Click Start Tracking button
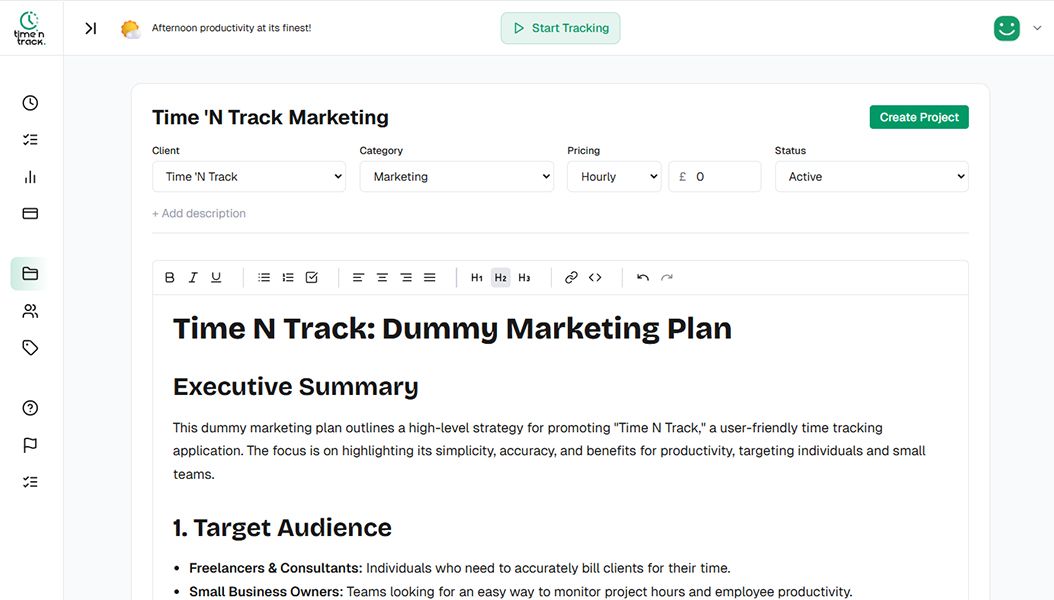Screen dimensions: 1054x600 pos(561,28)
